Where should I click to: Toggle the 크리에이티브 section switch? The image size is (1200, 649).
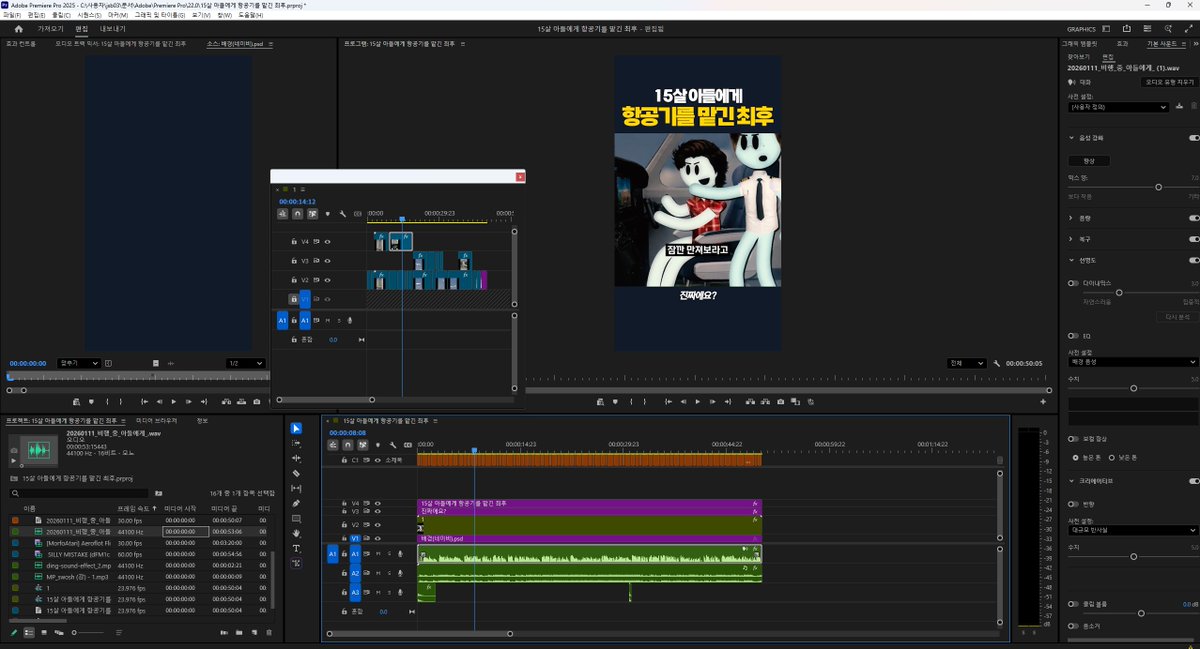[x=1193, y=480]
